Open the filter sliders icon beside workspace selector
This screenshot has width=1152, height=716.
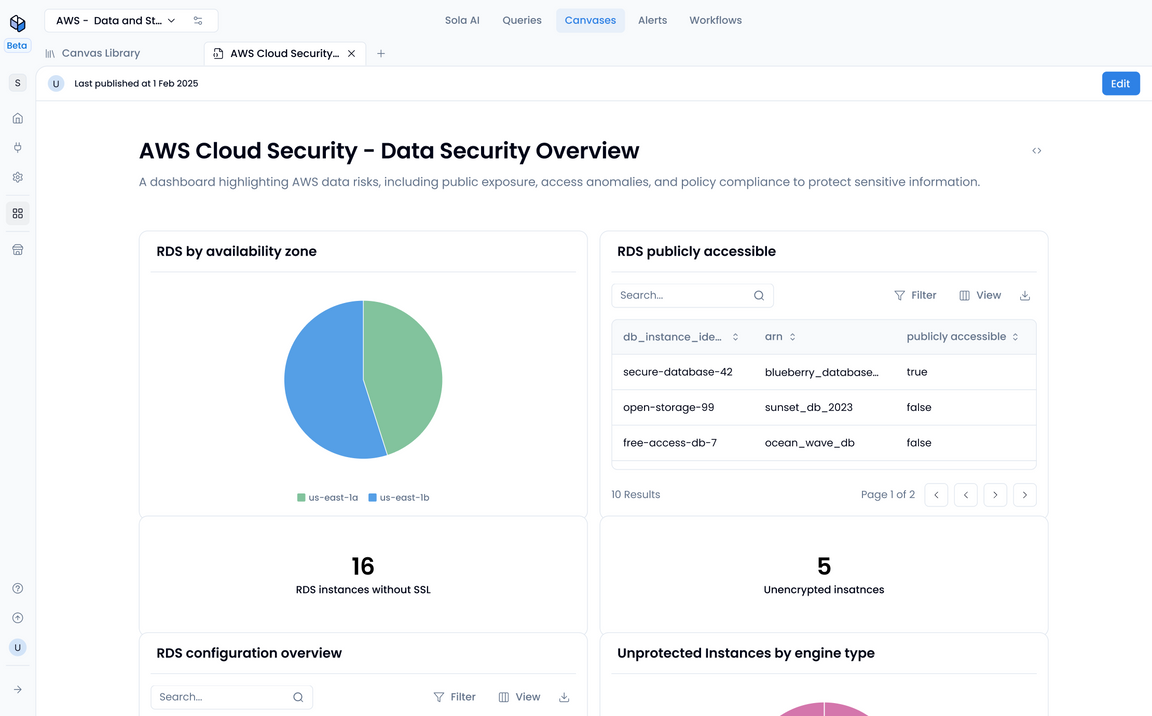tap(198, 21)
